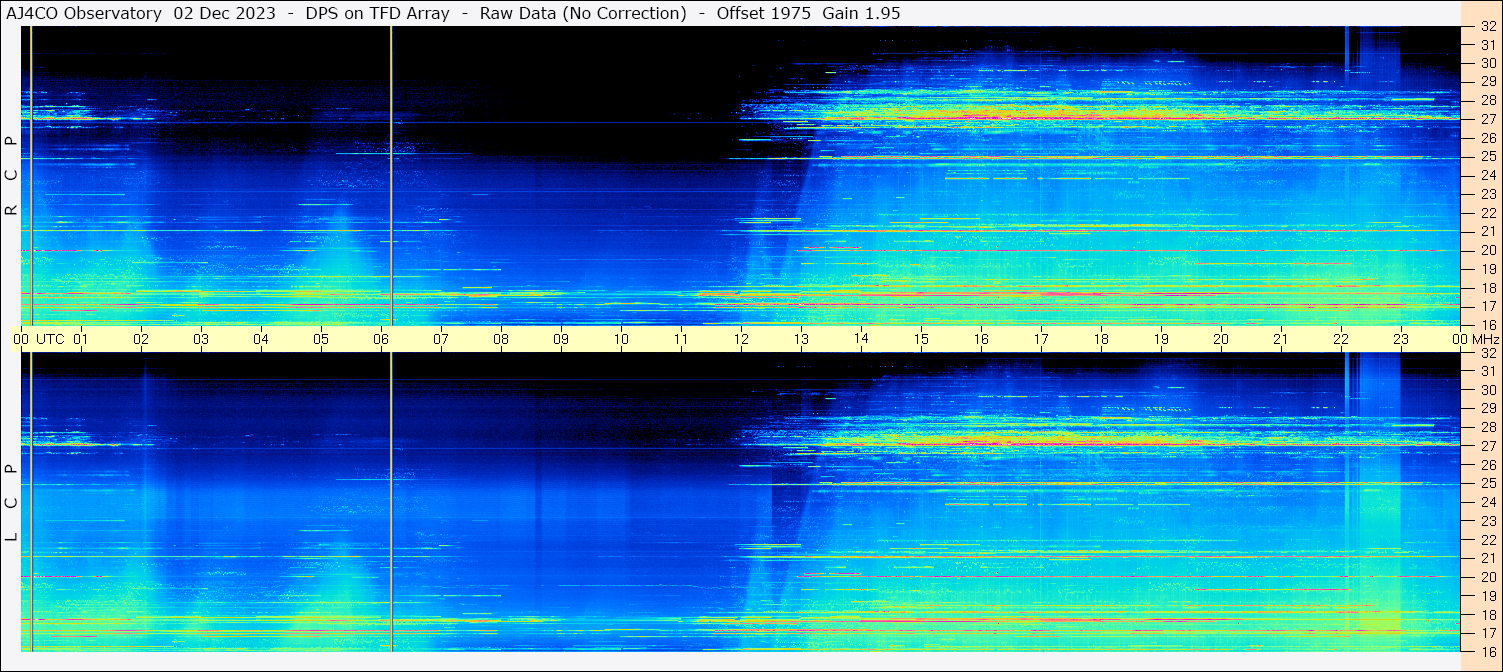Select the 15 hour tick on time axis
Screen dimensions: 1503x672
click(921, 339)
